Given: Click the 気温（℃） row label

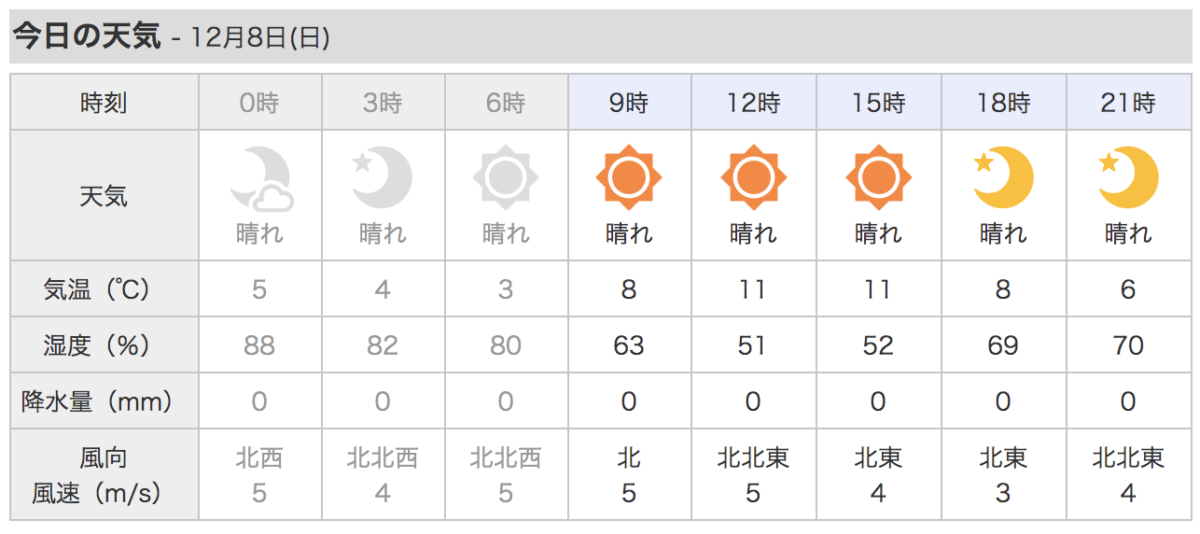Looking at the screenshot, I should coord(104,290).
